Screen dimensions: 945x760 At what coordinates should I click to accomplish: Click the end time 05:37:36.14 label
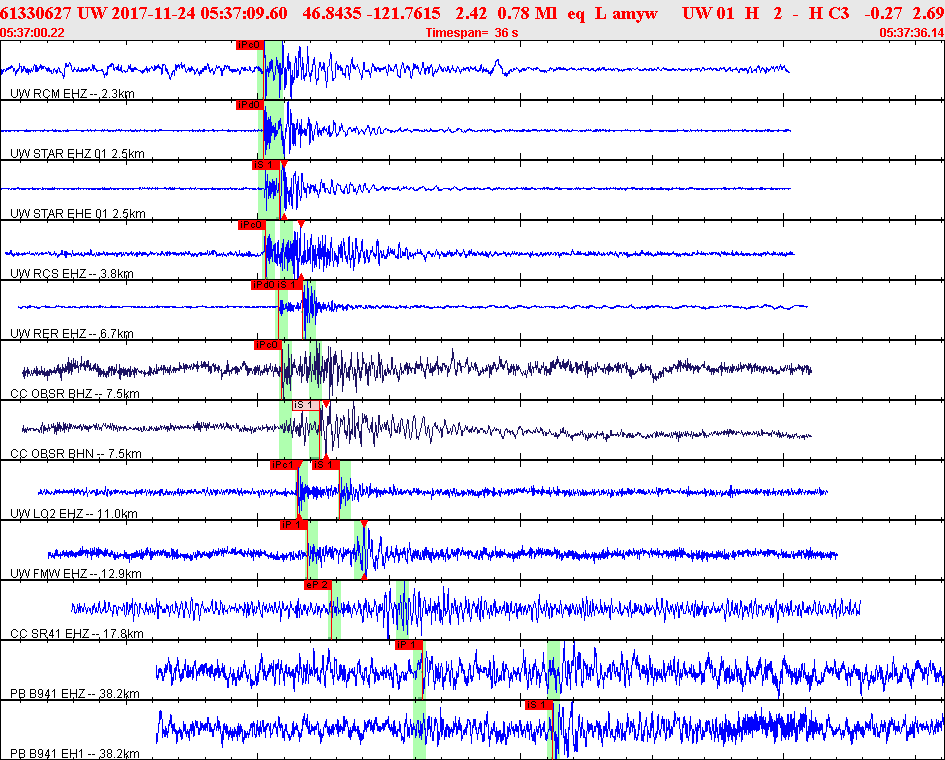click(912, 33)
